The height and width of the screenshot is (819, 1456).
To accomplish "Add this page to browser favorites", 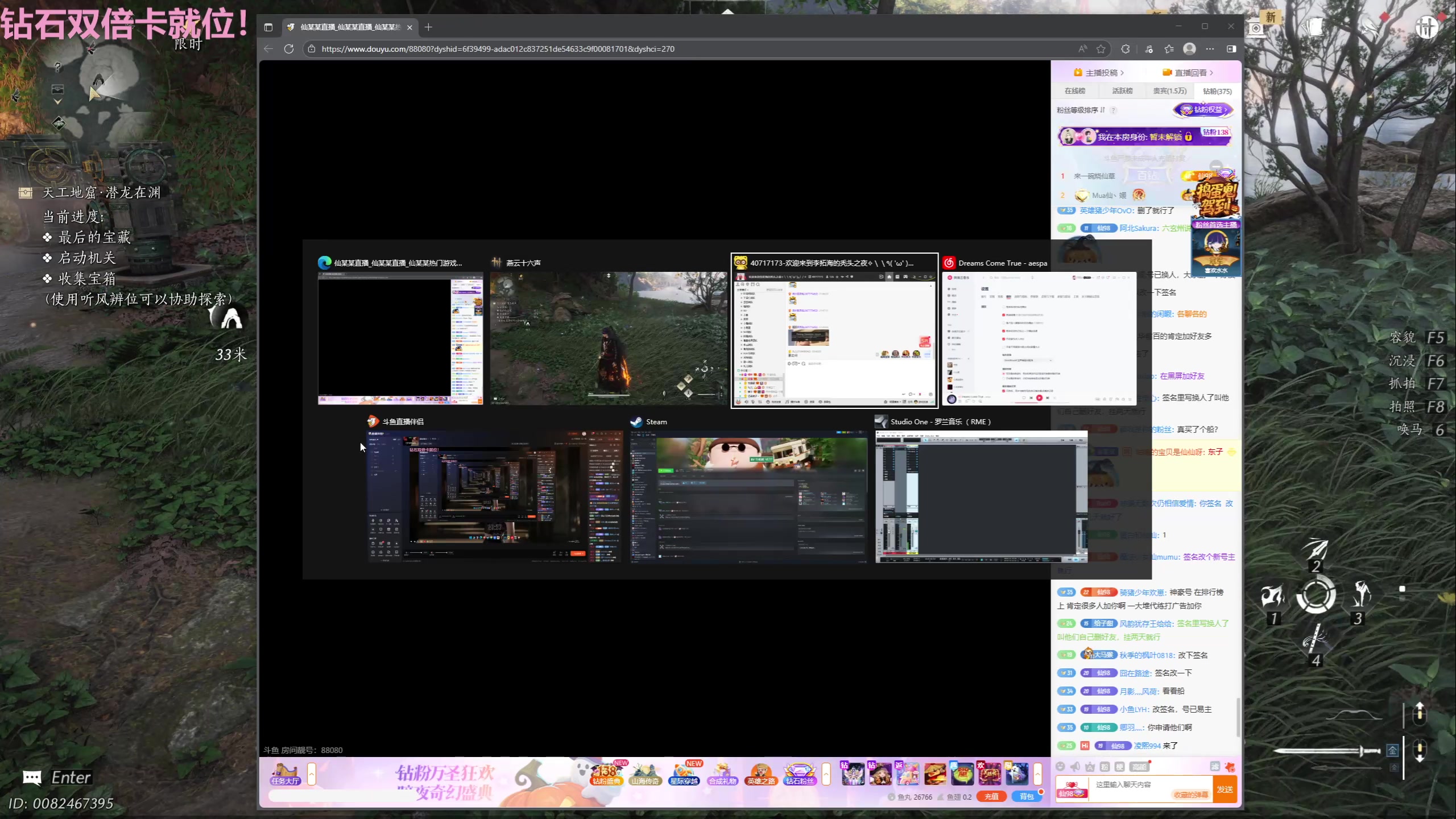I will [1101, 49].
